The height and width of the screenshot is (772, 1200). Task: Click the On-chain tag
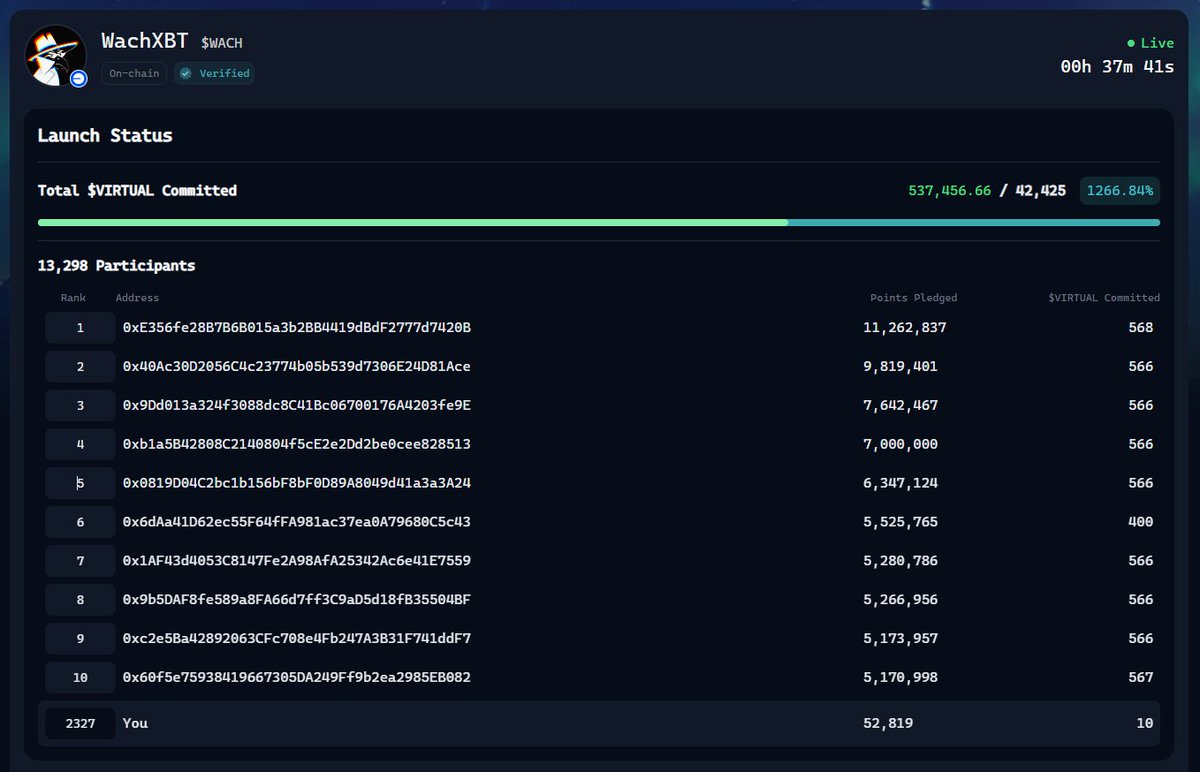(134, 73)
